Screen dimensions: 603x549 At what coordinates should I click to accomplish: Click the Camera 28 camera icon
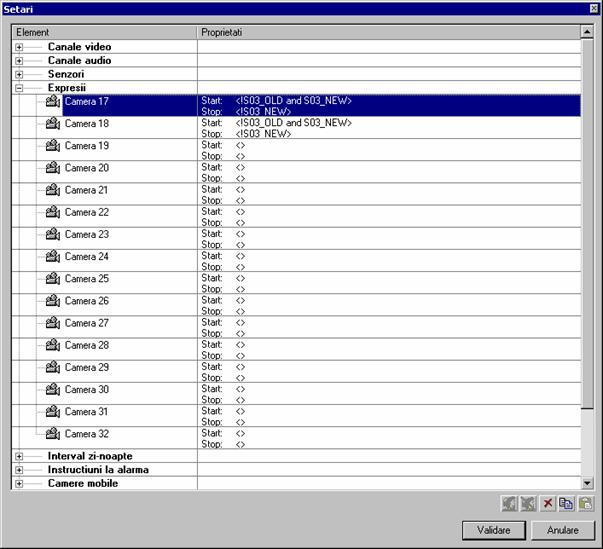(53, 345)
